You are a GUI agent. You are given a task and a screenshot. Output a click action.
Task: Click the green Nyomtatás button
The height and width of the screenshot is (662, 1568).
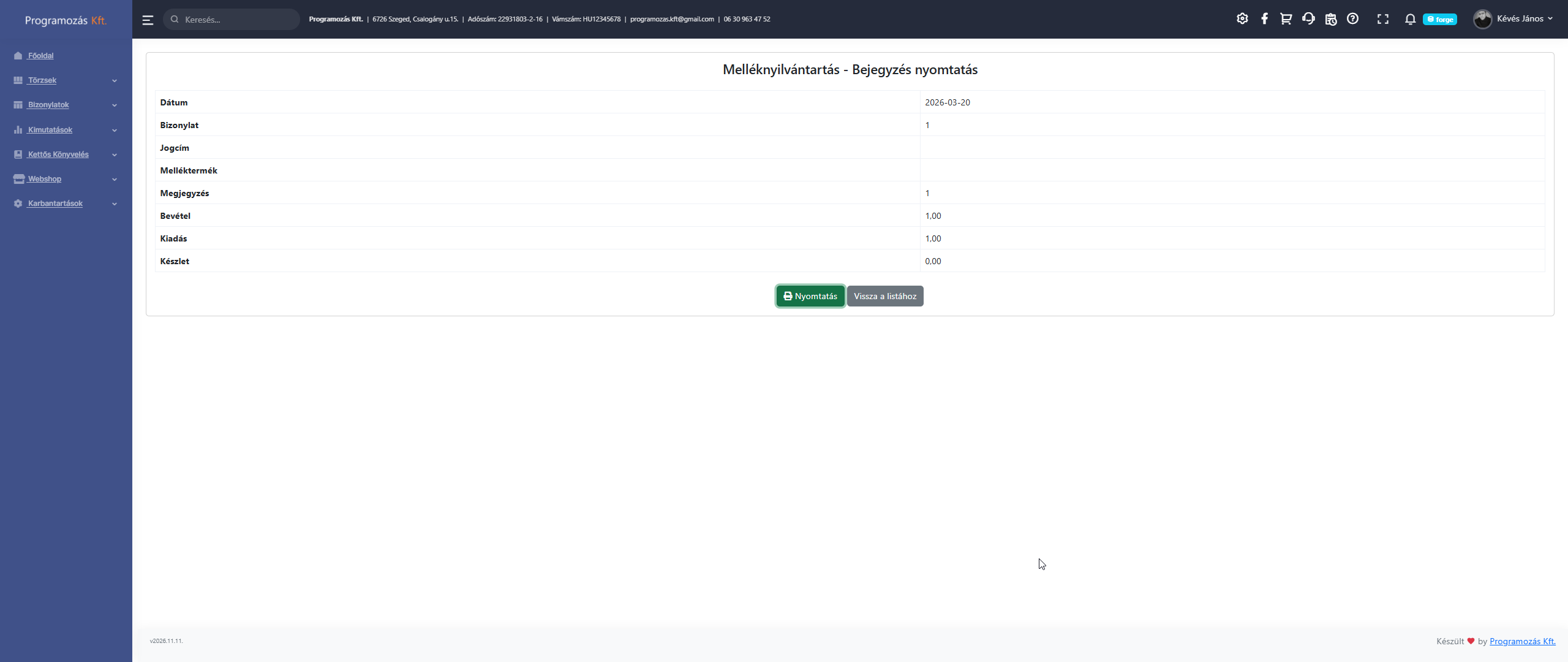(810, 296)
